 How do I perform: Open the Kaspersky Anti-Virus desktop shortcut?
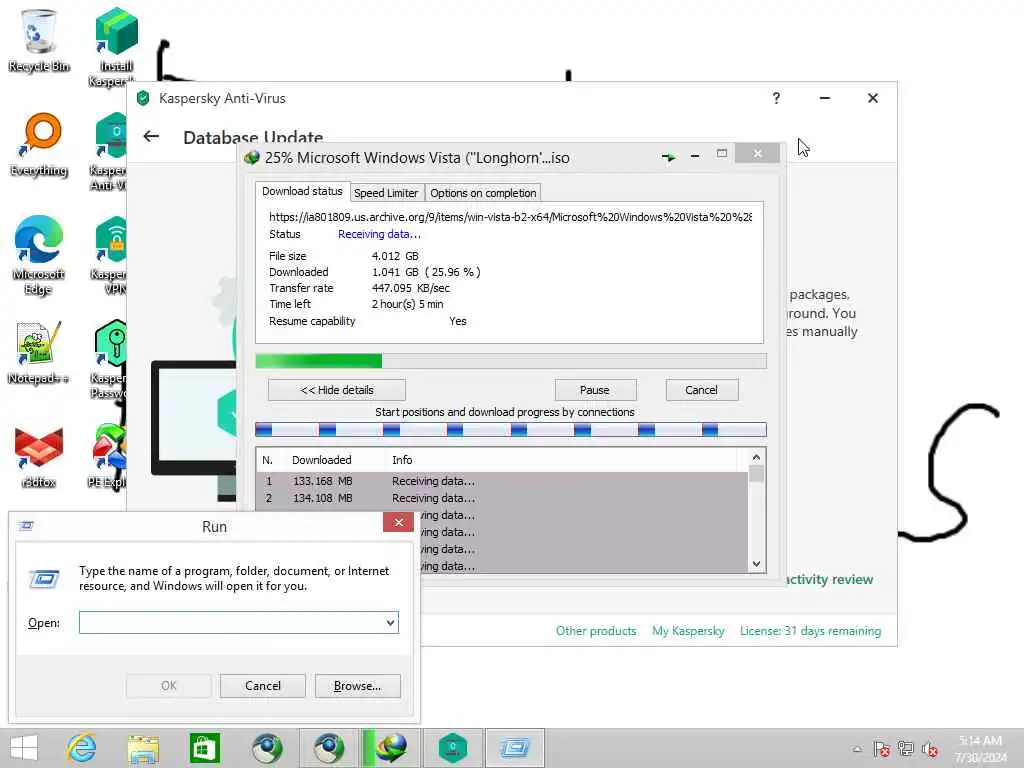click(110, 152)
